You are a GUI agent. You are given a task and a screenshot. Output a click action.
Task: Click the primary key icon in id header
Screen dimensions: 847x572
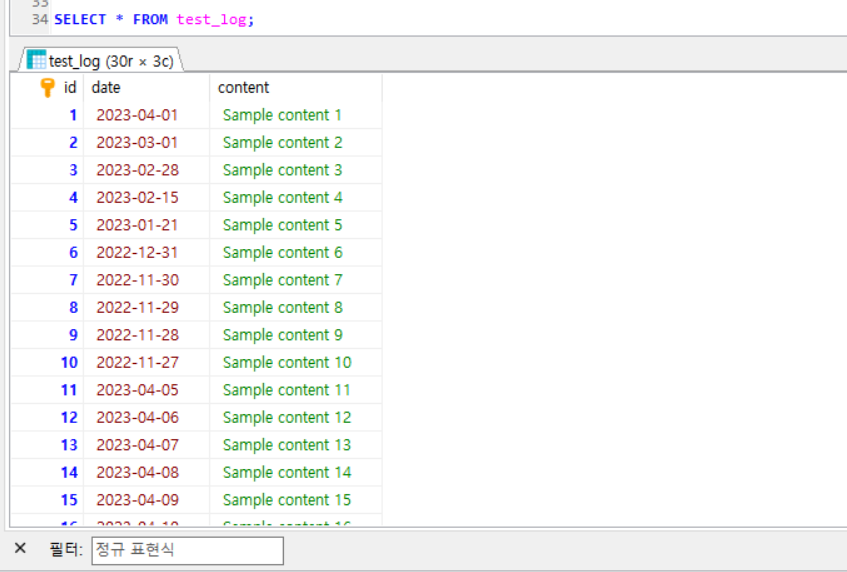(48, 88)
